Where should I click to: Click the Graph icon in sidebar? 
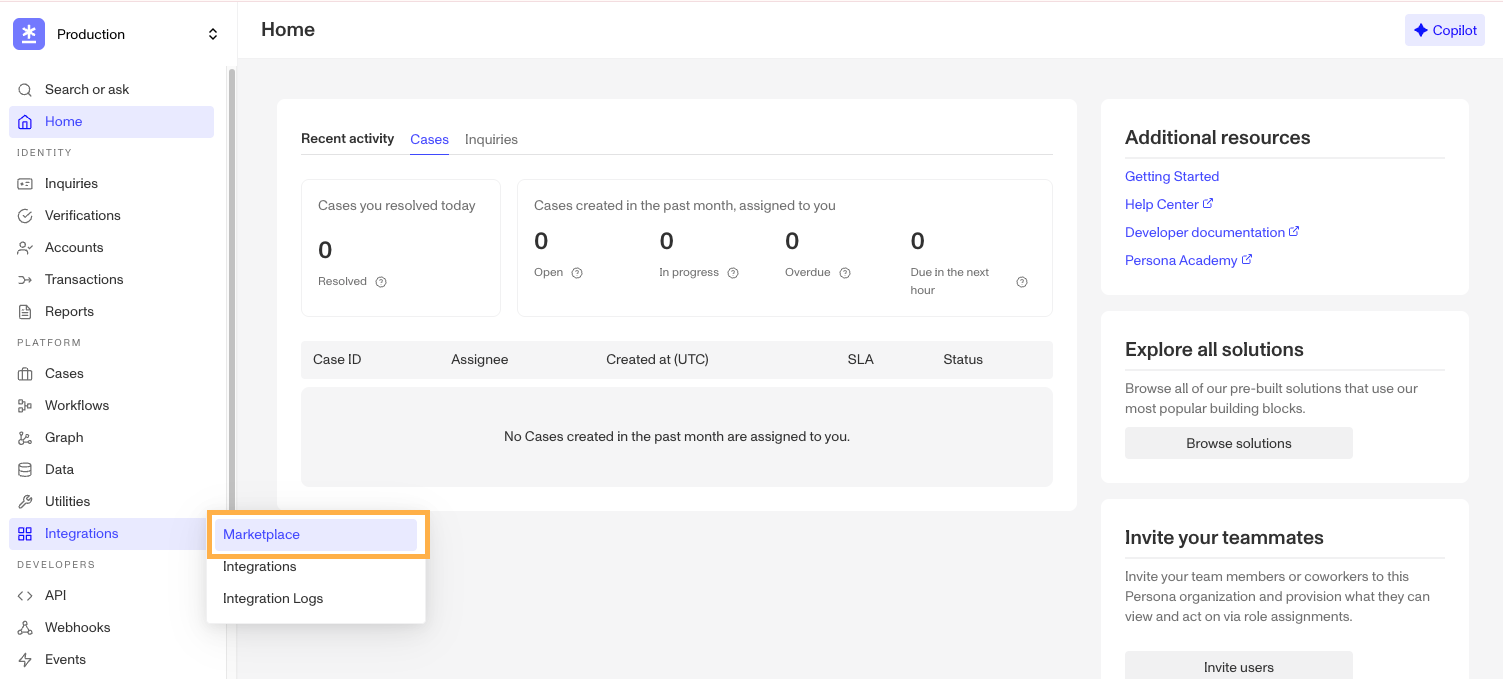pos(25,438)
